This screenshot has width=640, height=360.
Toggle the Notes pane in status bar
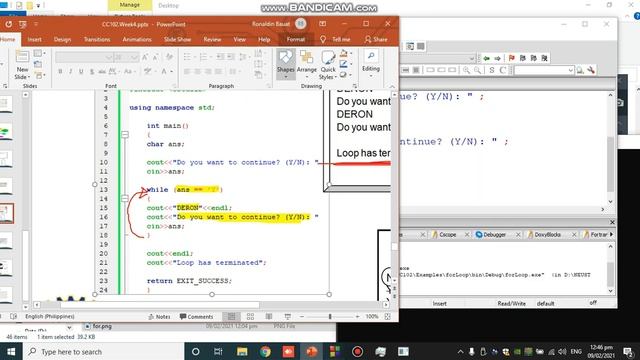point(159,316)
